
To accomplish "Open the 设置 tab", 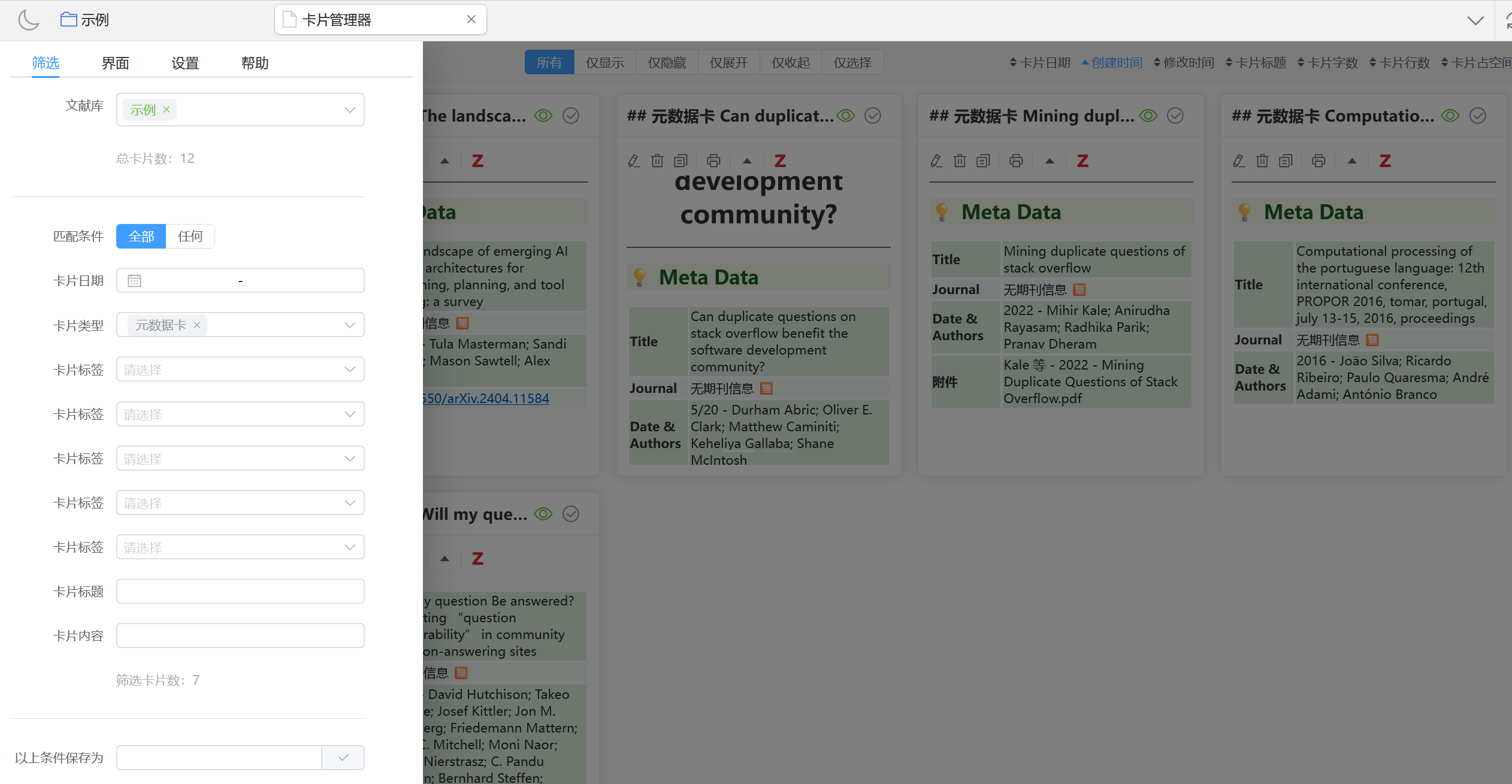I will (185, 63).
